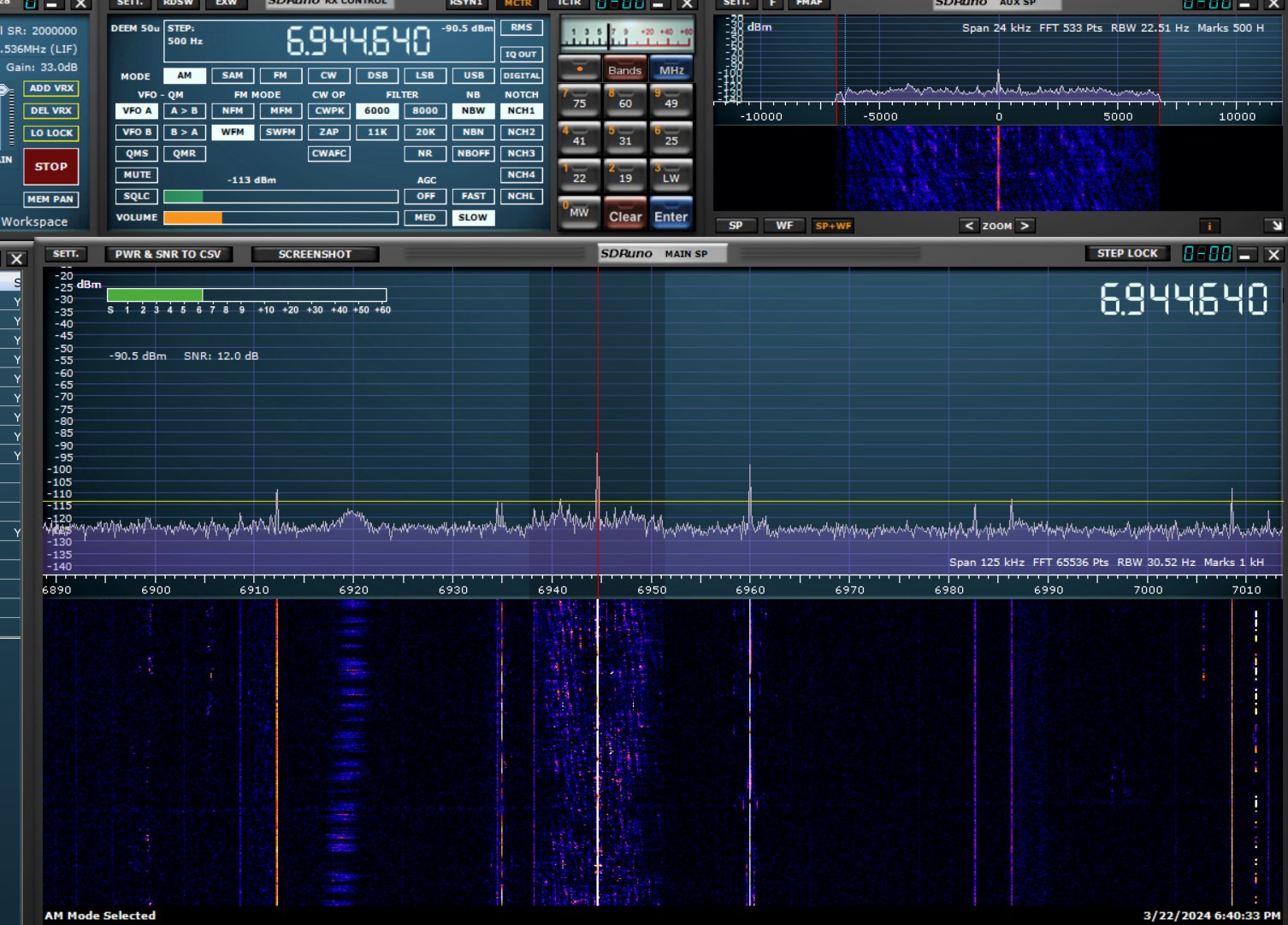
Task: Activate notch filter NCH3
Action: click(x=522, y=153)
